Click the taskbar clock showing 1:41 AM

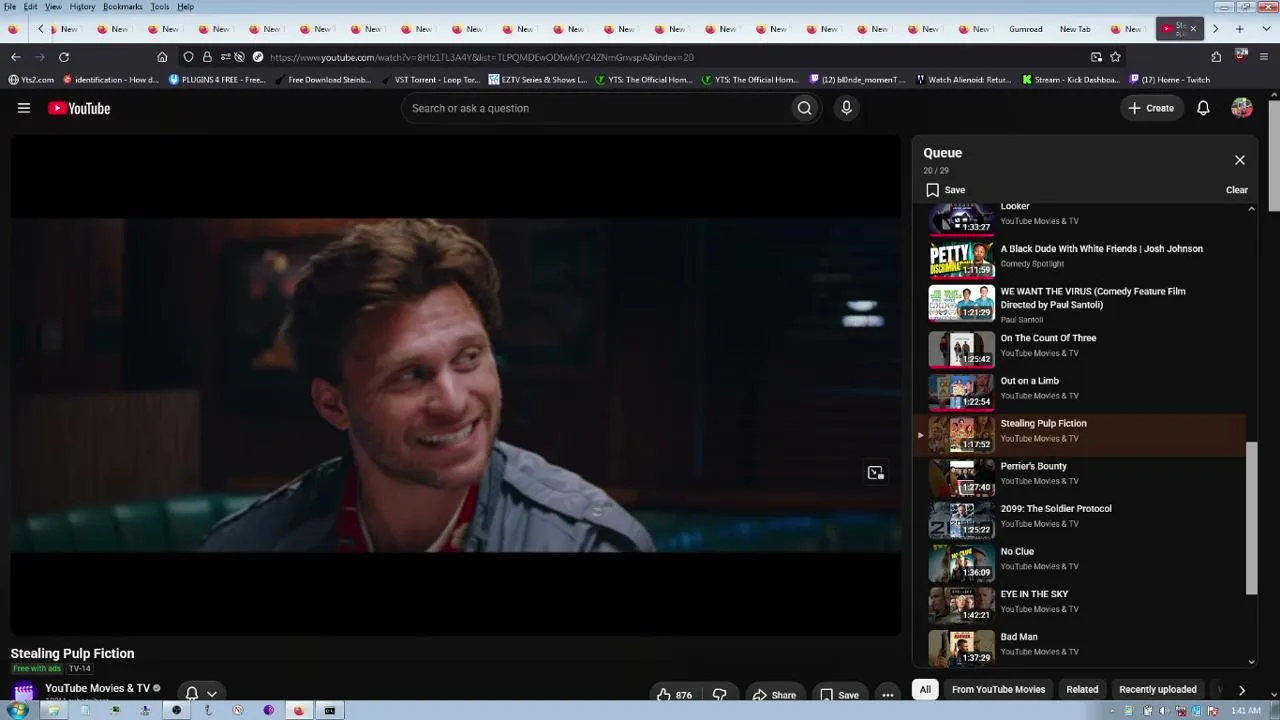click(x=1245, y=711)
